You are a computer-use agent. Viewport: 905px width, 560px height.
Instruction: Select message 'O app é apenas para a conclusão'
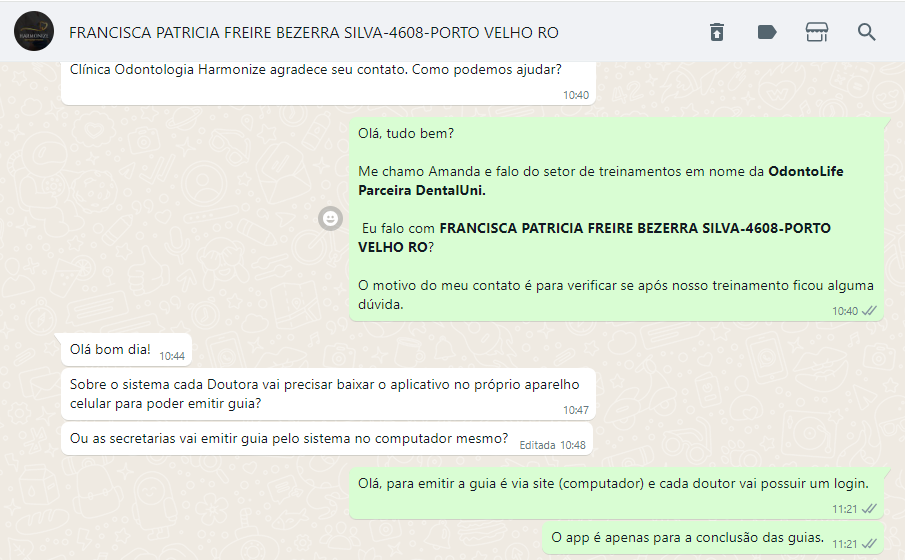(x=713, y=538)
